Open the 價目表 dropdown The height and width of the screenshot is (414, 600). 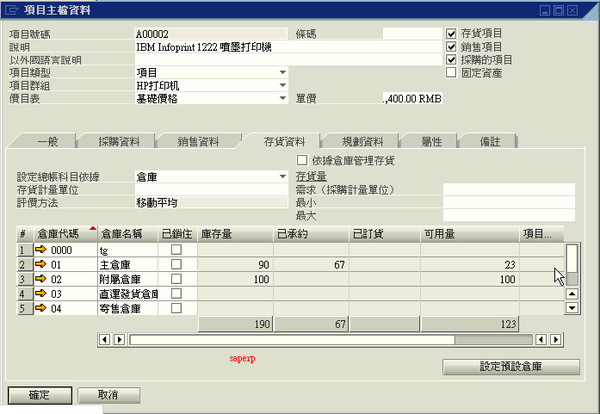click(282, 98)
